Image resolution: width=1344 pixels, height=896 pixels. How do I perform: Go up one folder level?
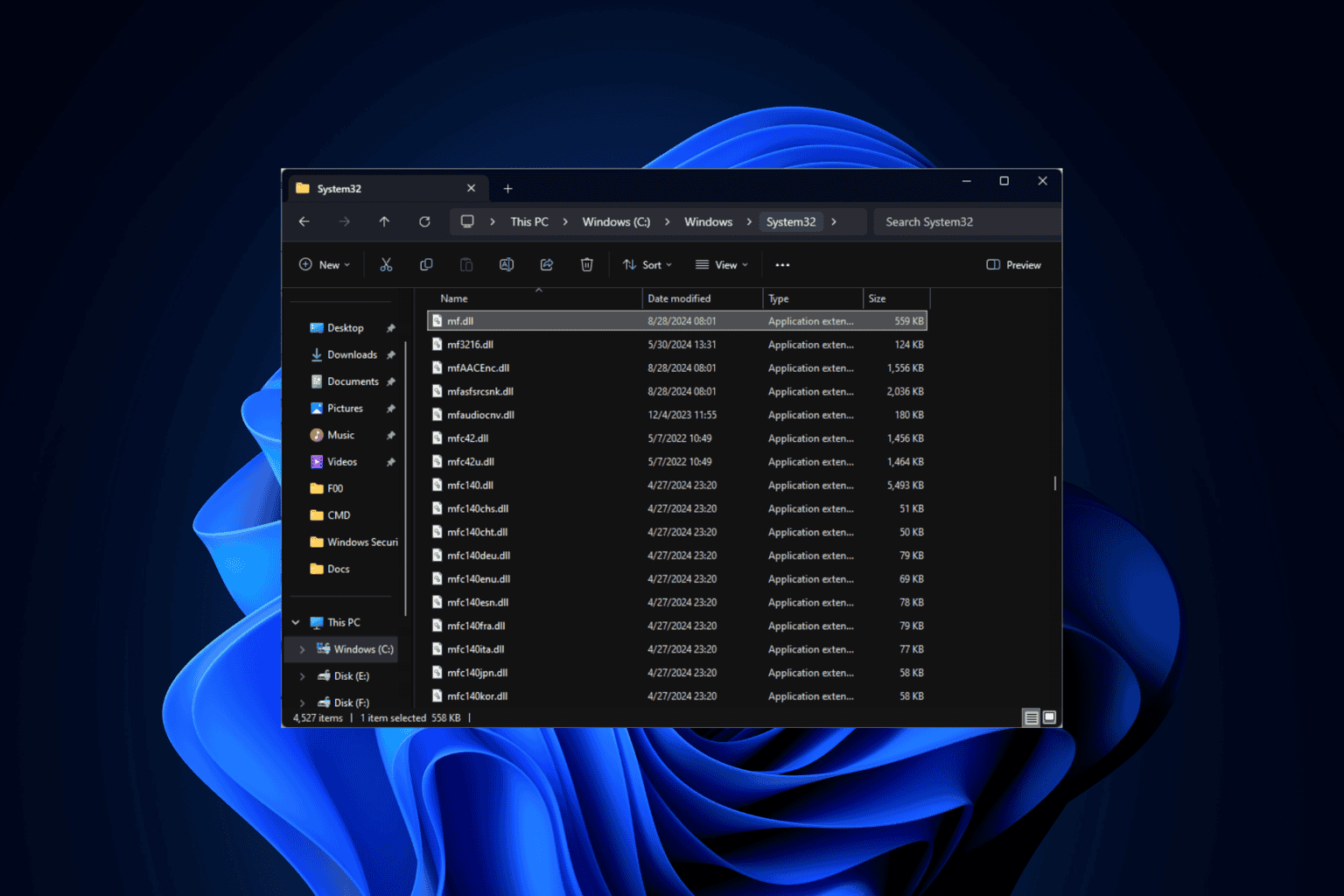(384, 222)
